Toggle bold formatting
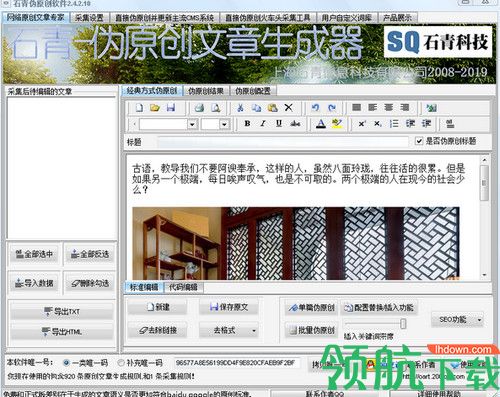 [247, 124]
